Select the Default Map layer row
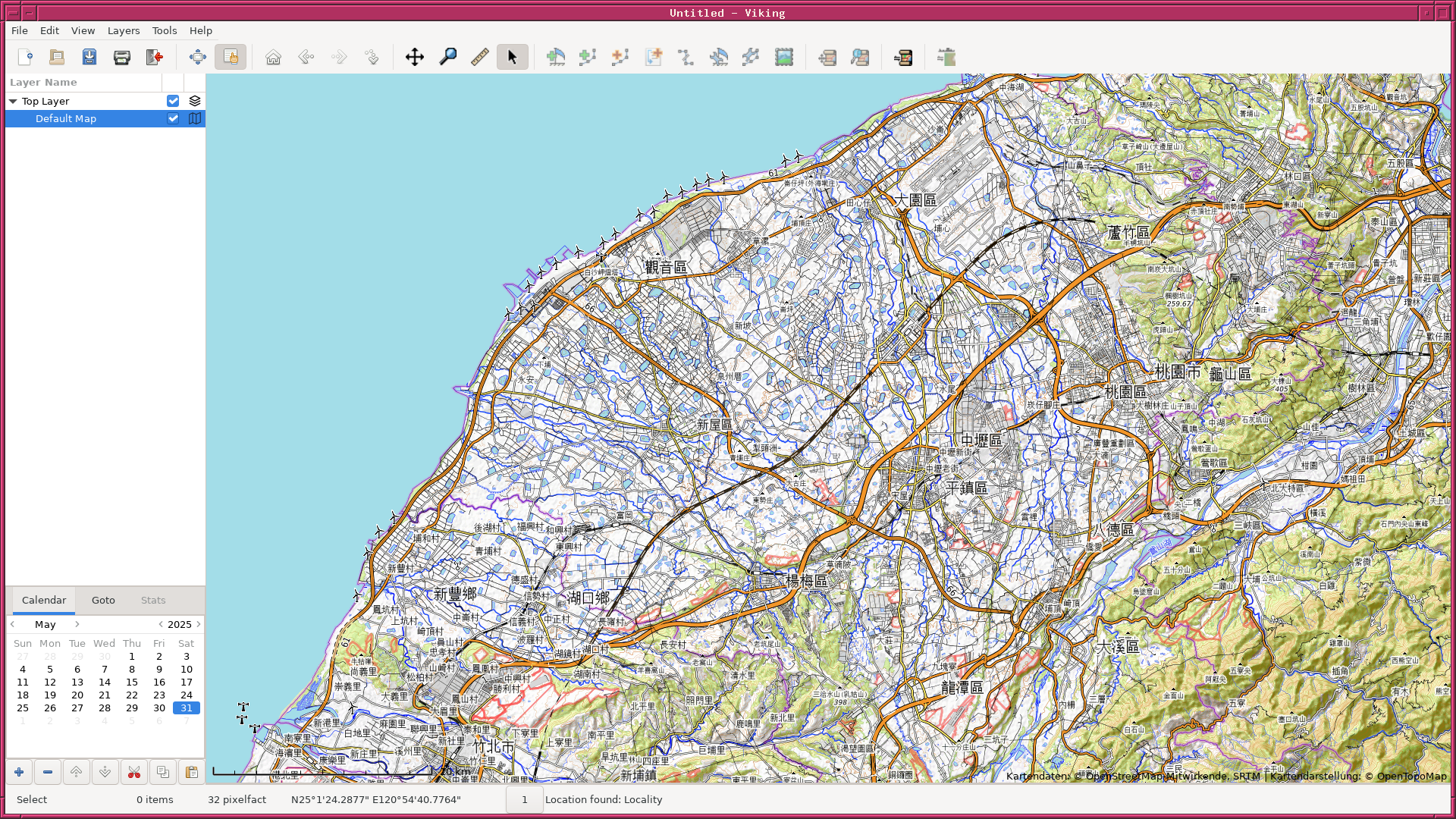The image size is (1456, 819). click(66, 118)
